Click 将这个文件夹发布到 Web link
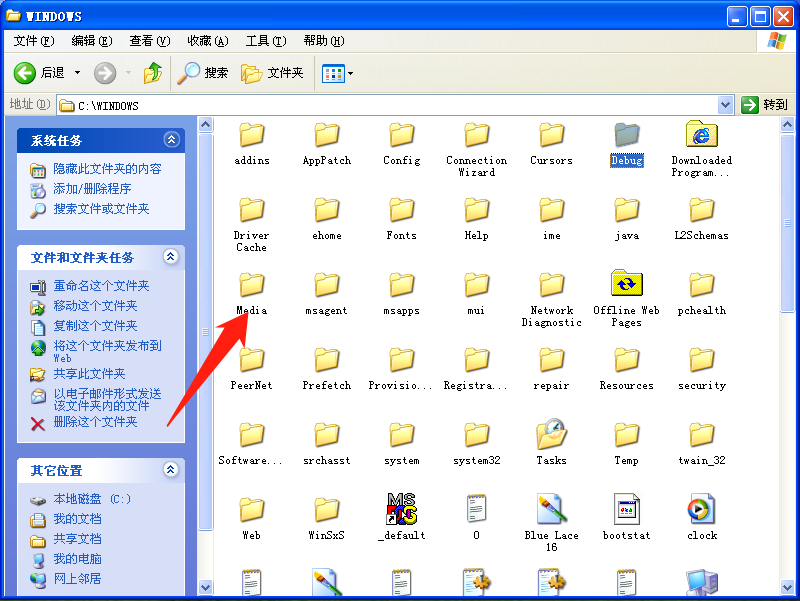The width and height of the screenshot is (800, 601). [107, 352]
